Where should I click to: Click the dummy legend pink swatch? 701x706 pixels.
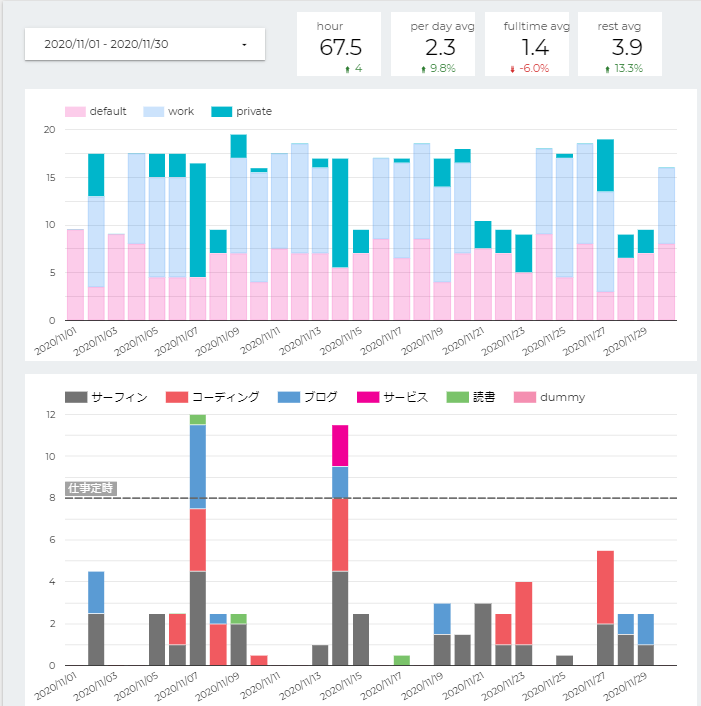525,397
